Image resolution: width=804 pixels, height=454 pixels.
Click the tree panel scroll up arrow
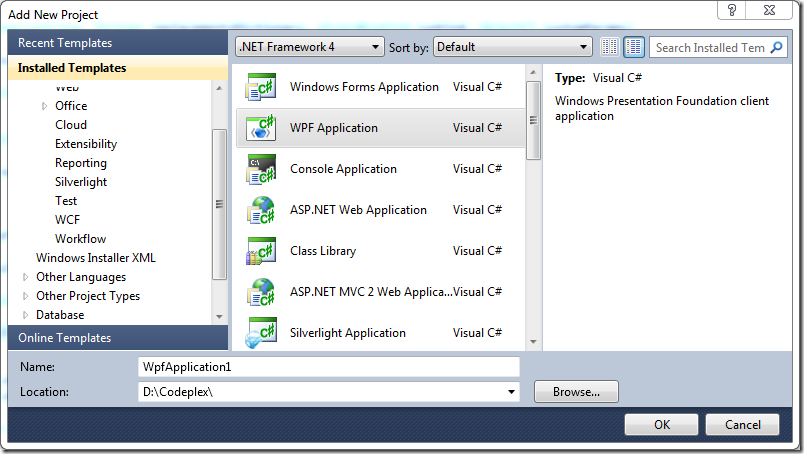point(219,88)
